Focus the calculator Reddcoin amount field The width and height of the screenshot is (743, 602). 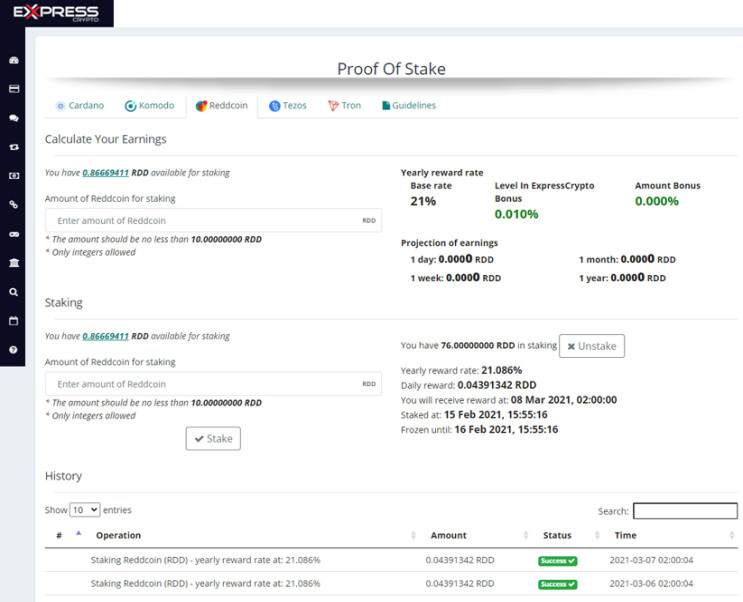pos(213,220)
